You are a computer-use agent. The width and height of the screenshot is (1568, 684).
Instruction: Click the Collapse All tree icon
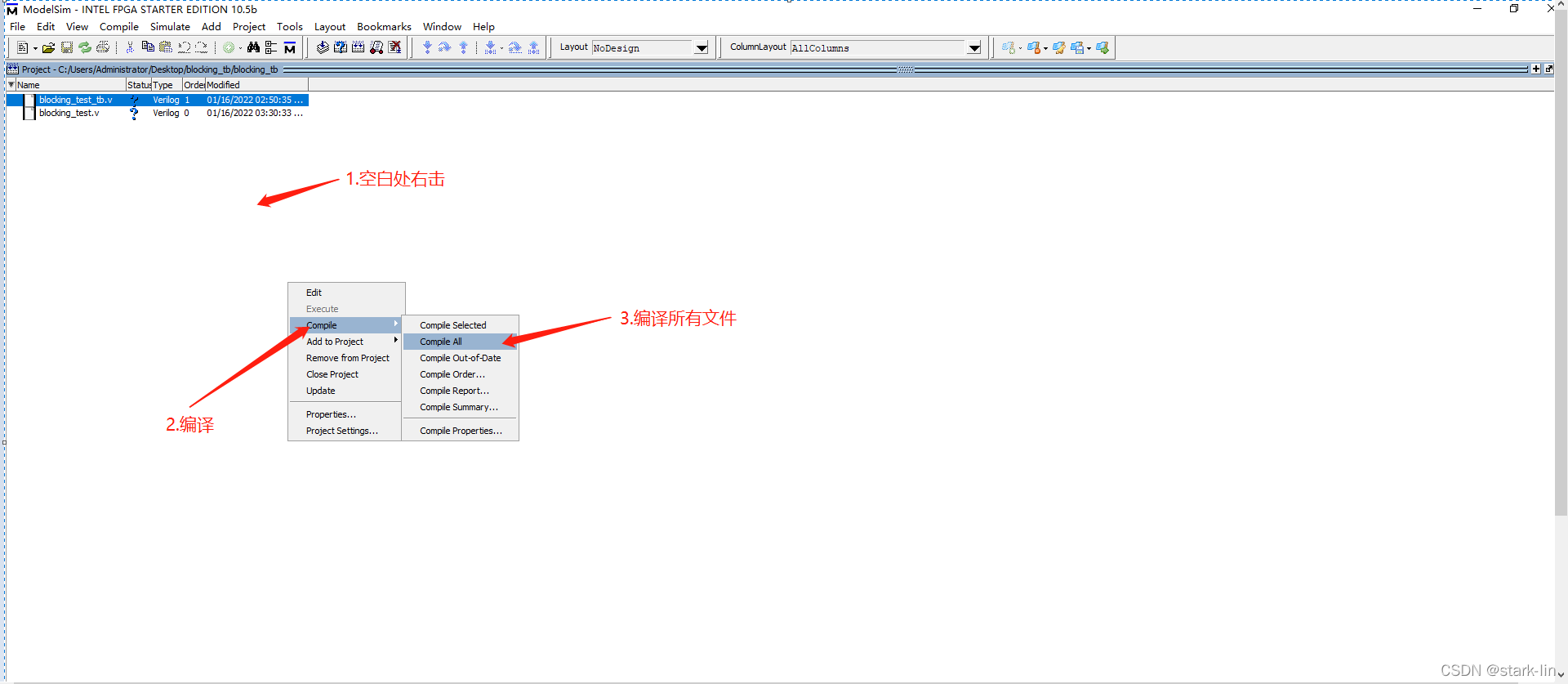tap(271, 47)
